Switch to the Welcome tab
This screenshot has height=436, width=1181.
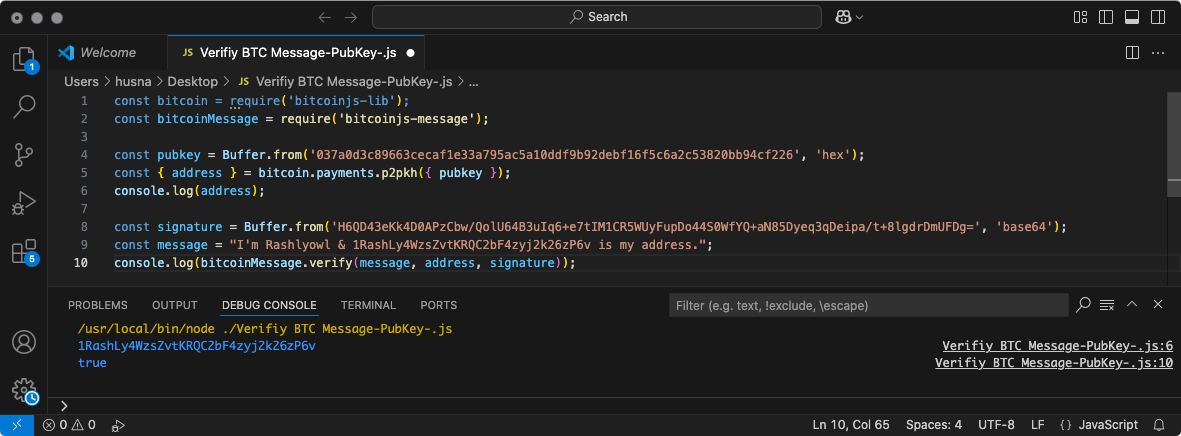[108, 53]
